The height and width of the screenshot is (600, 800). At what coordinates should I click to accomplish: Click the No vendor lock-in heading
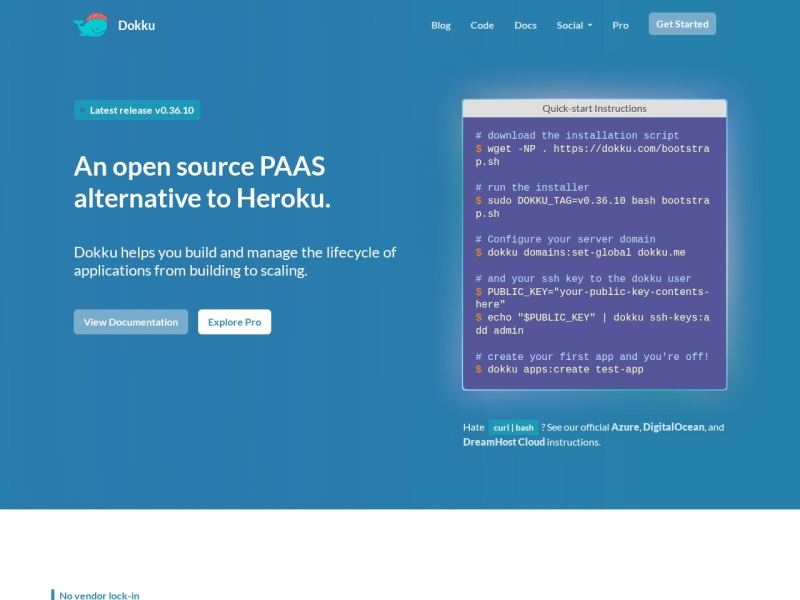pos(99,595)
